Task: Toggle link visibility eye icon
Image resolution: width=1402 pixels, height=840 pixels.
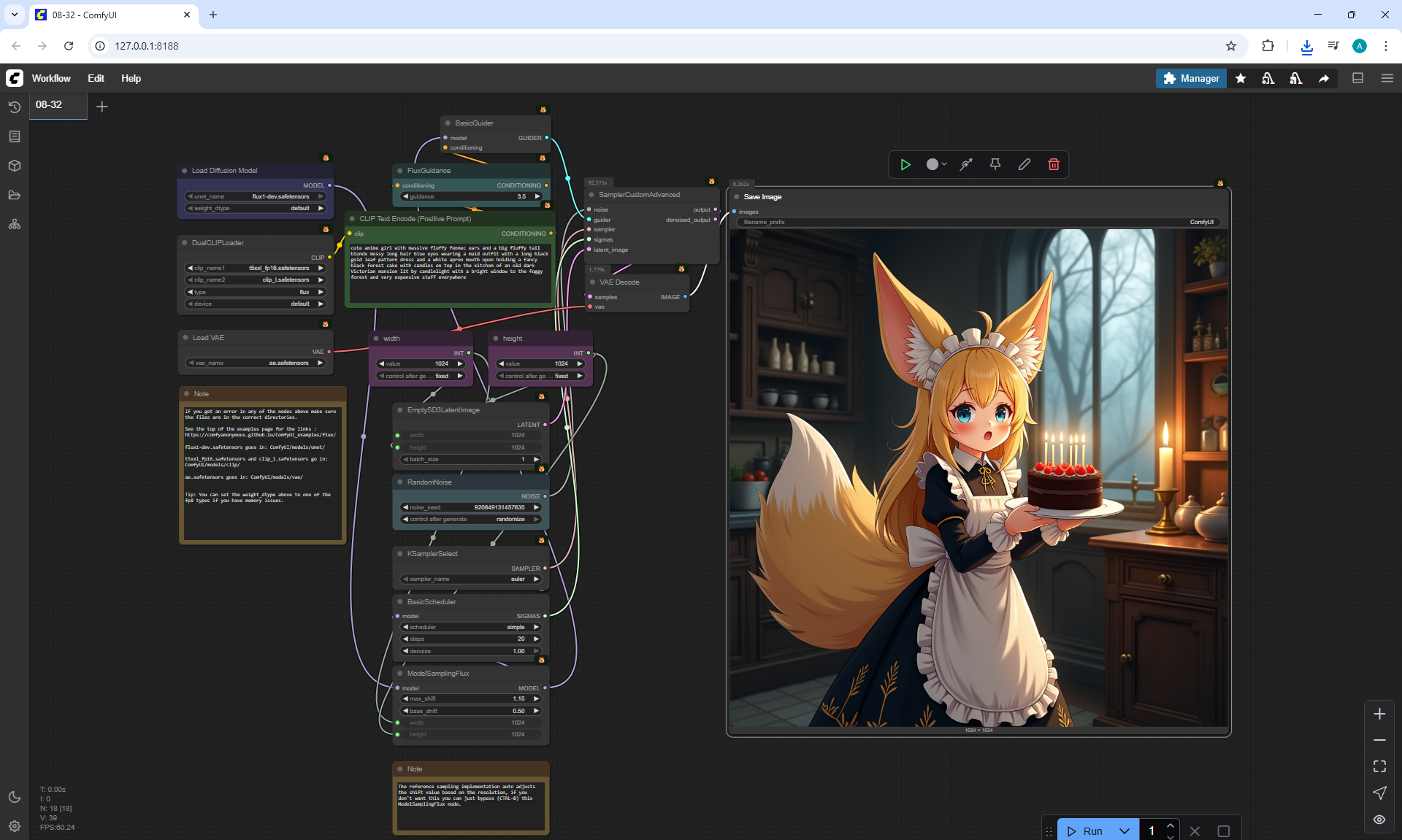Action: pyautogui.click(x=1379, y=820)
